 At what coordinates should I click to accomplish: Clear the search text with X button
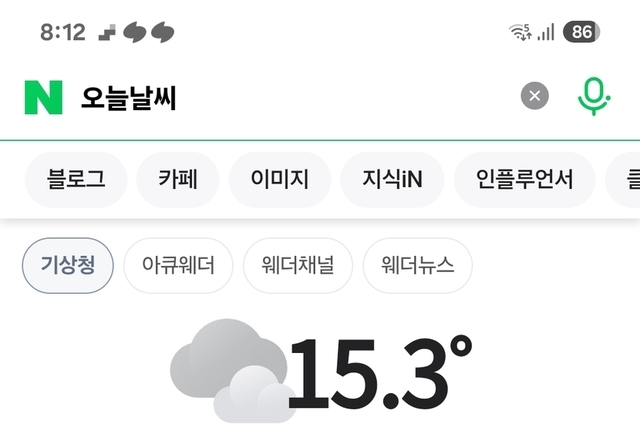(535, 96)
